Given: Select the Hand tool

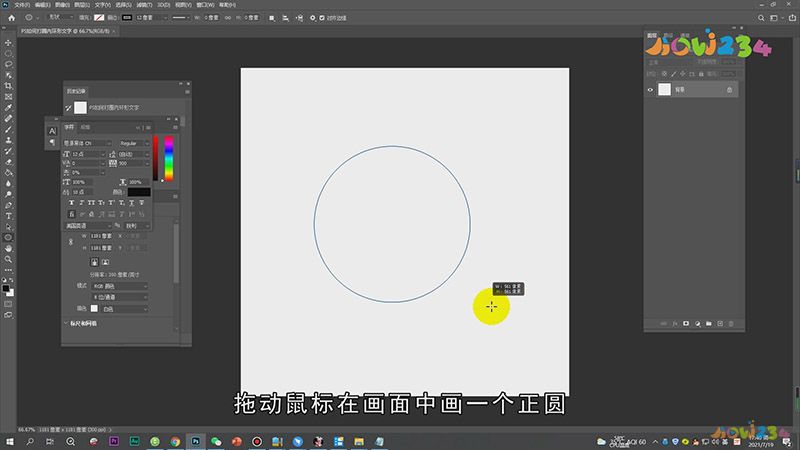Looking at the screenshot, I should pyautogui.click(x=8, y=248).
